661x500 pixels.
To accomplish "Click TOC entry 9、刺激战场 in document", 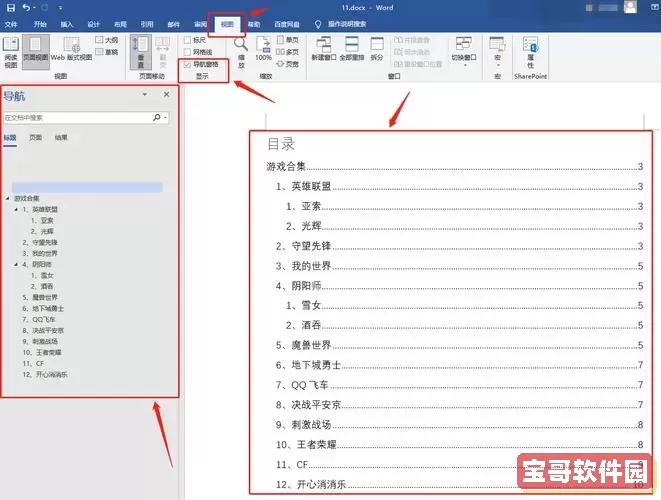I will [x=459, y=425].
